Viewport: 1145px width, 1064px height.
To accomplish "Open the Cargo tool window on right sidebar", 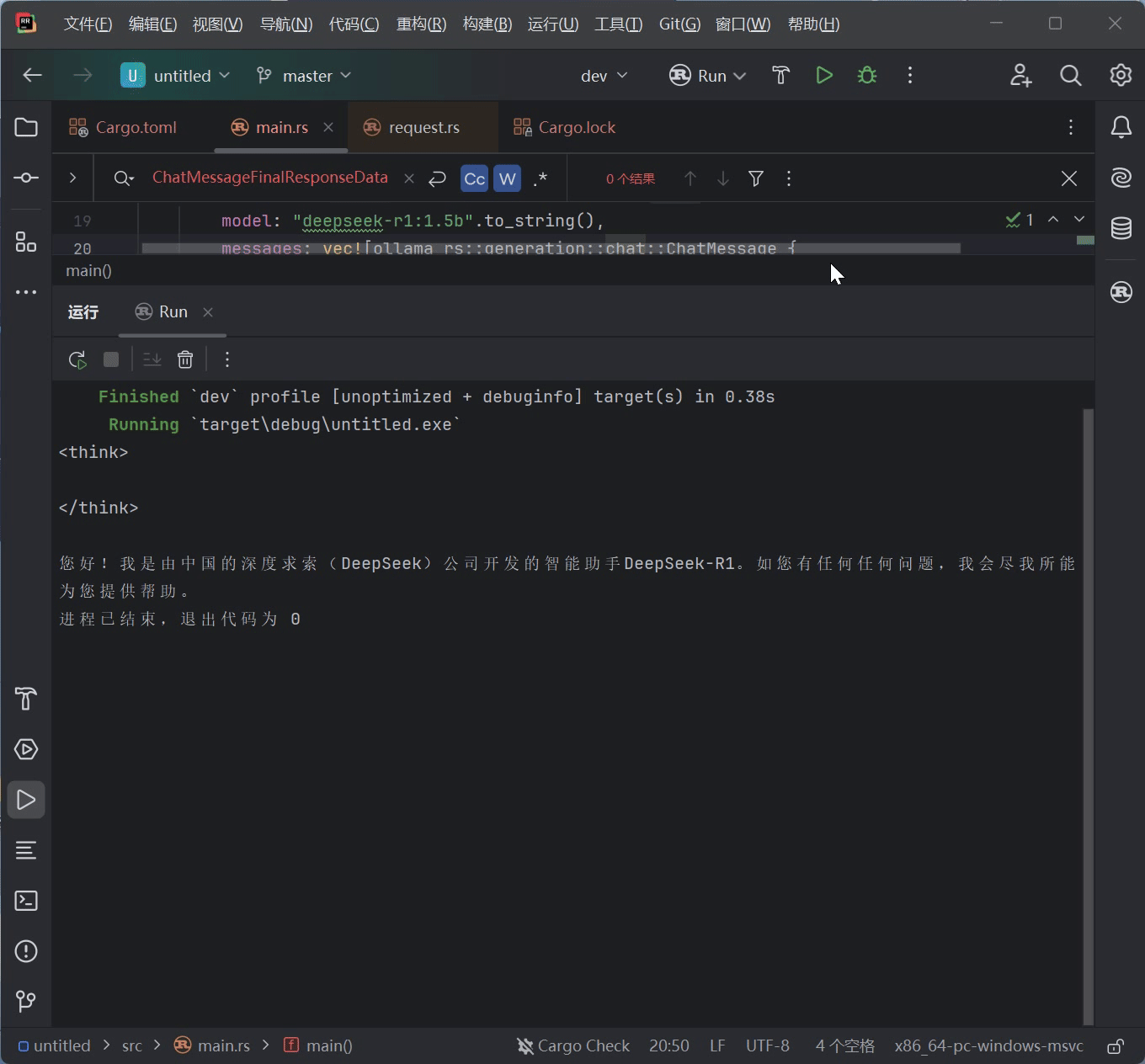I will pyautogui.click(x=1121, y=292).
